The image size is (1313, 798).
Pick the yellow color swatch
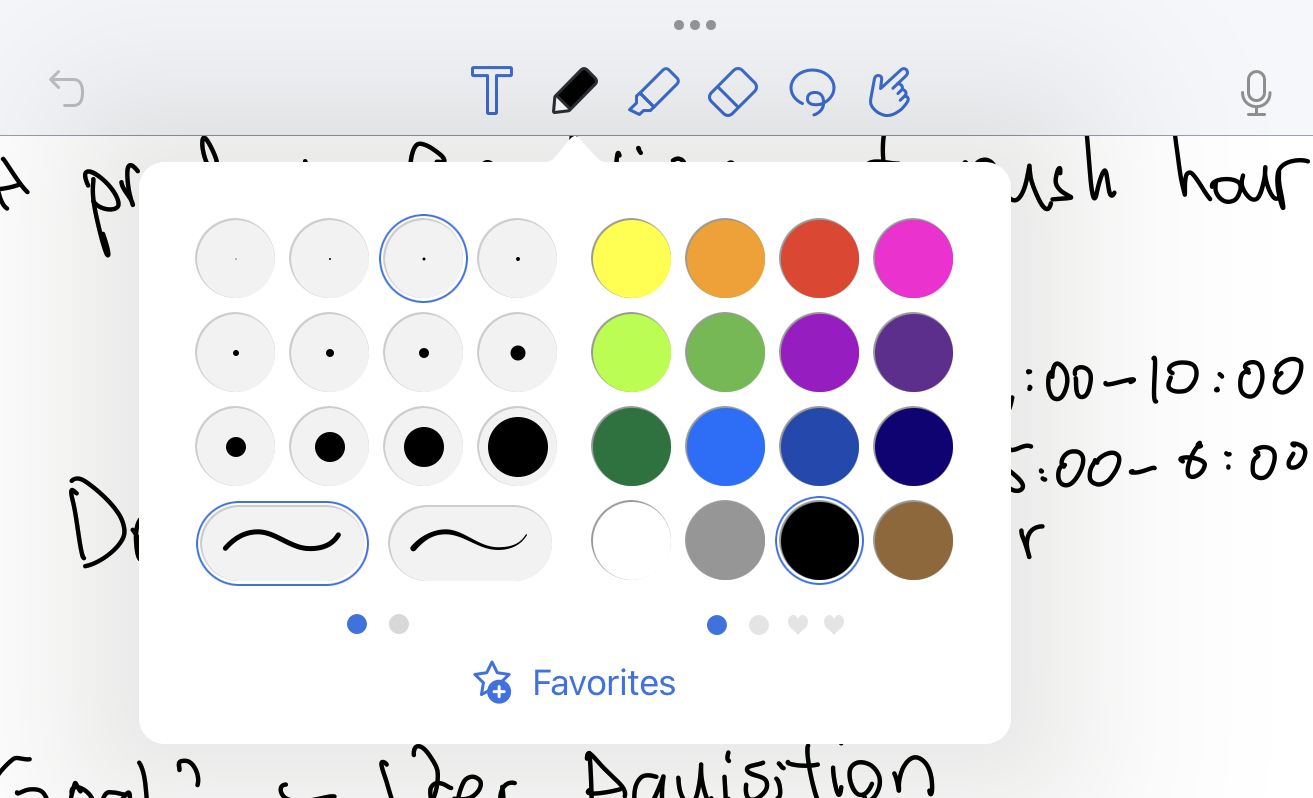click(631, 259)
